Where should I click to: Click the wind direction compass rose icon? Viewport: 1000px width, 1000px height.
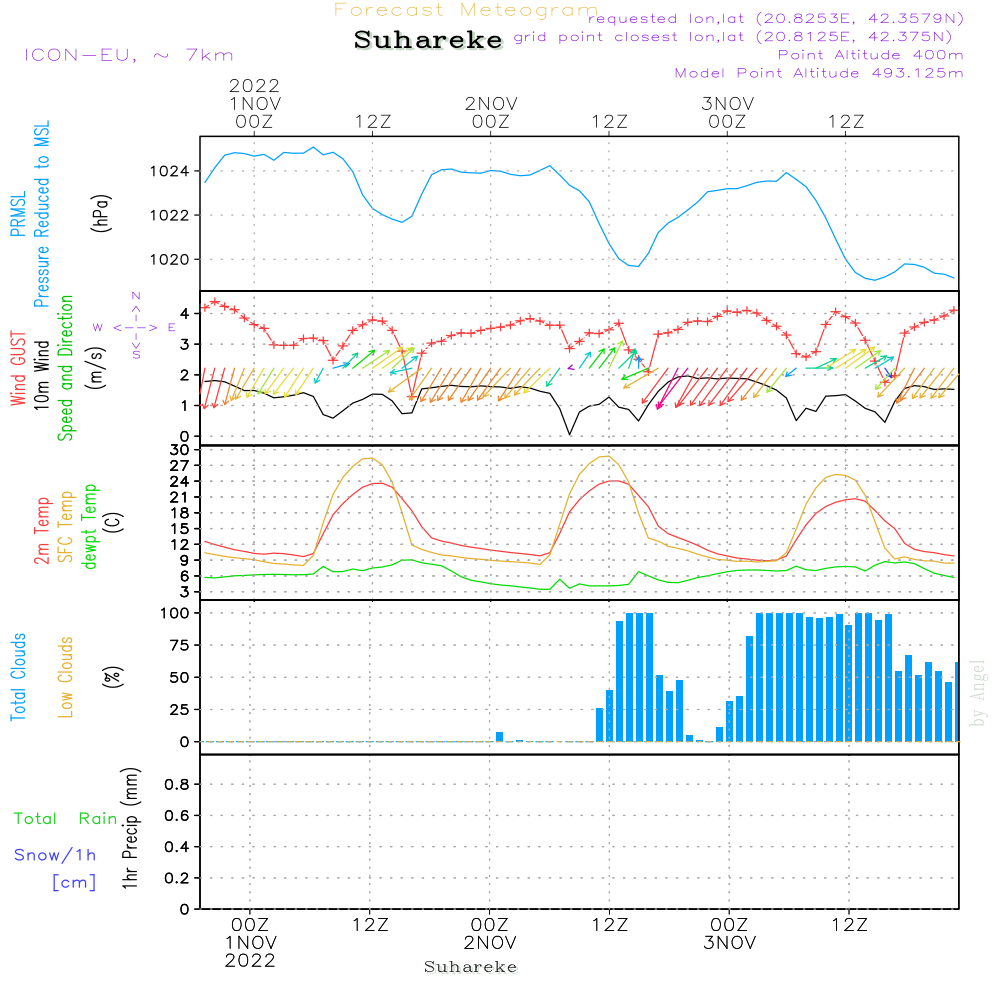[136, 325]
